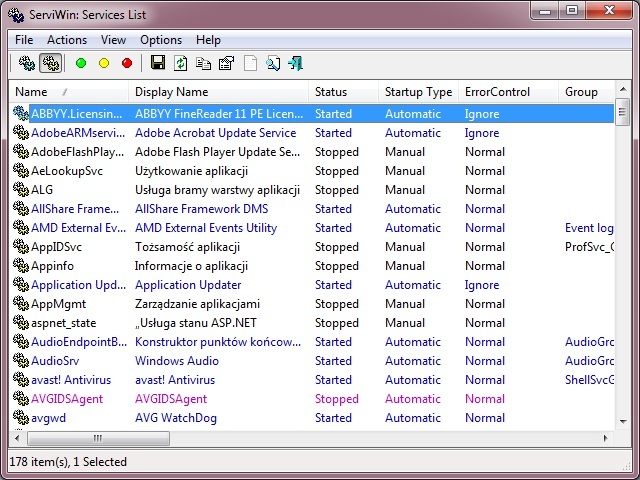Sort by the Startup Type column header
The height and width of the screenshot is (480, 640).
[418, 92]
